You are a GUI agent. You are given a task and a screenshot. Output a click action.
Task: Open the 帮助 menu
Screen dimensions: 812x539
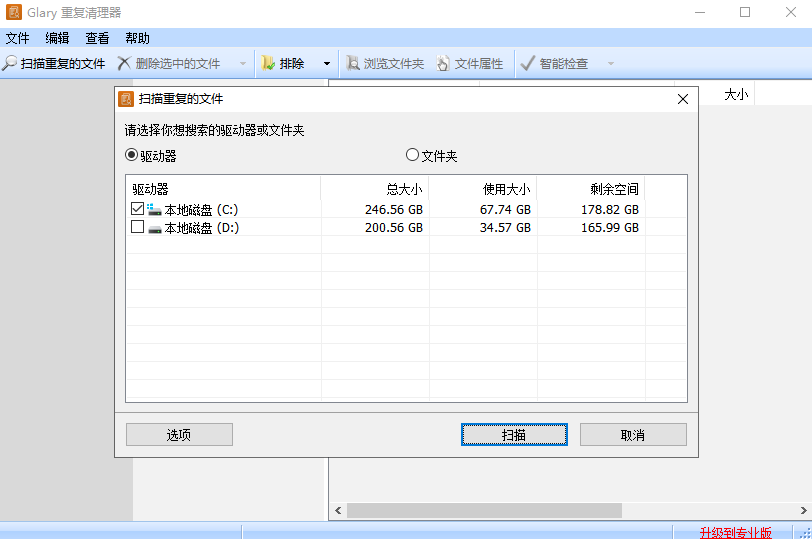pyautogui.click(x=137, y=38)
